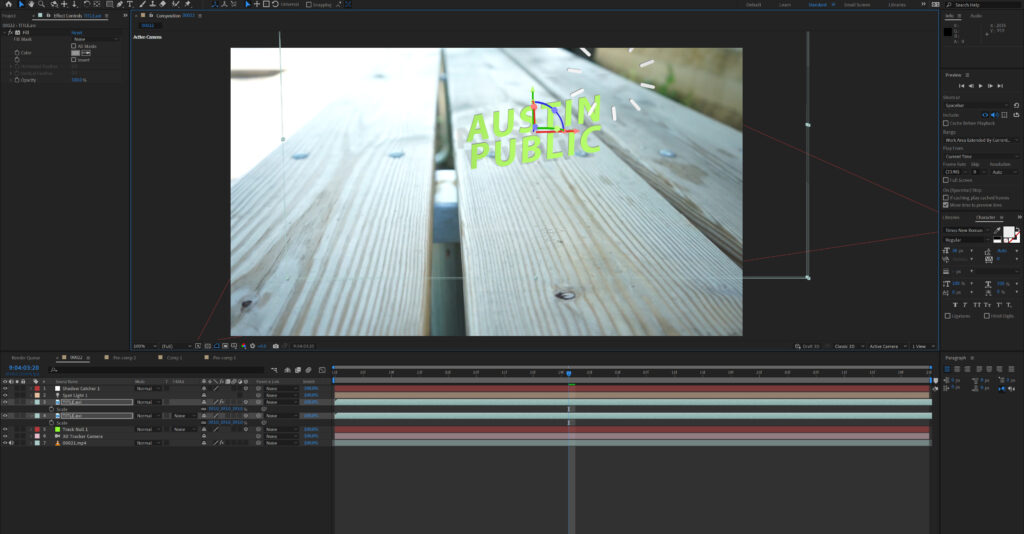
Task: Open Range dropdown in Preview panel
Action: pyautogui.click(x=981, y=140)
